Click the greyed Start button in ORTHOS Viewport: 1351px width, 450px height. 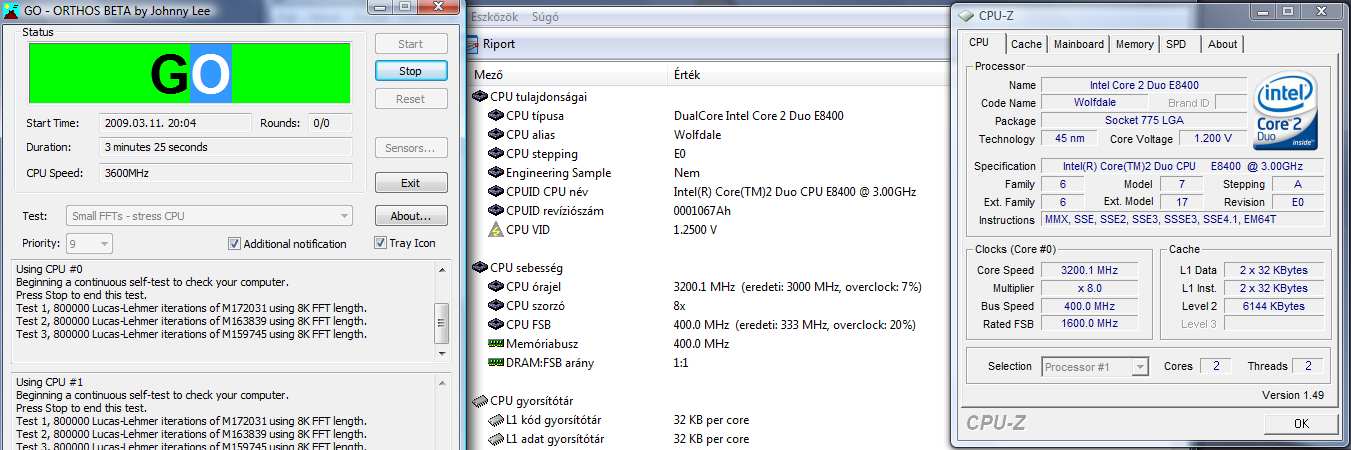tap(411, 44)
